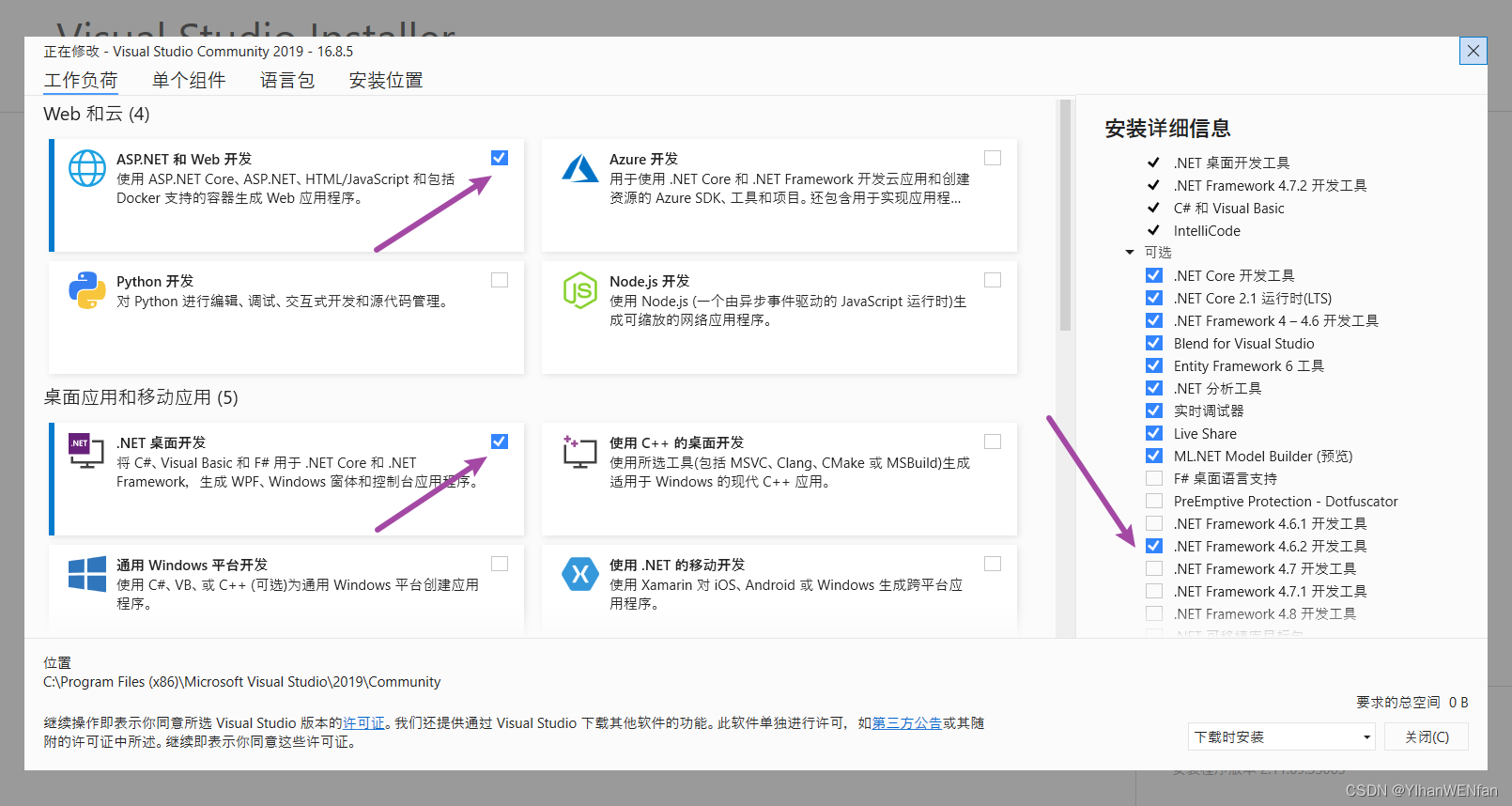This screenshot has height=806, width=1512.
Task: Switch to the 安装位置 tab
Action: pos(386,81)
